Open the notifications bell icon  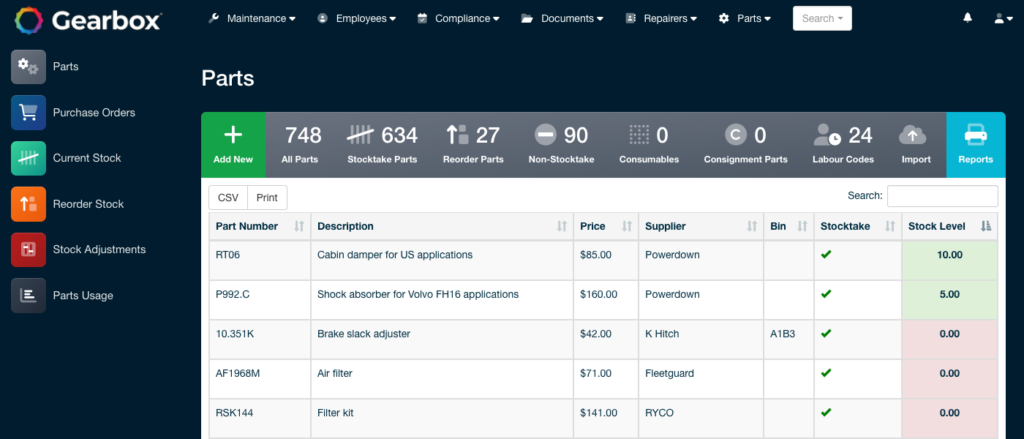[967, 18]
